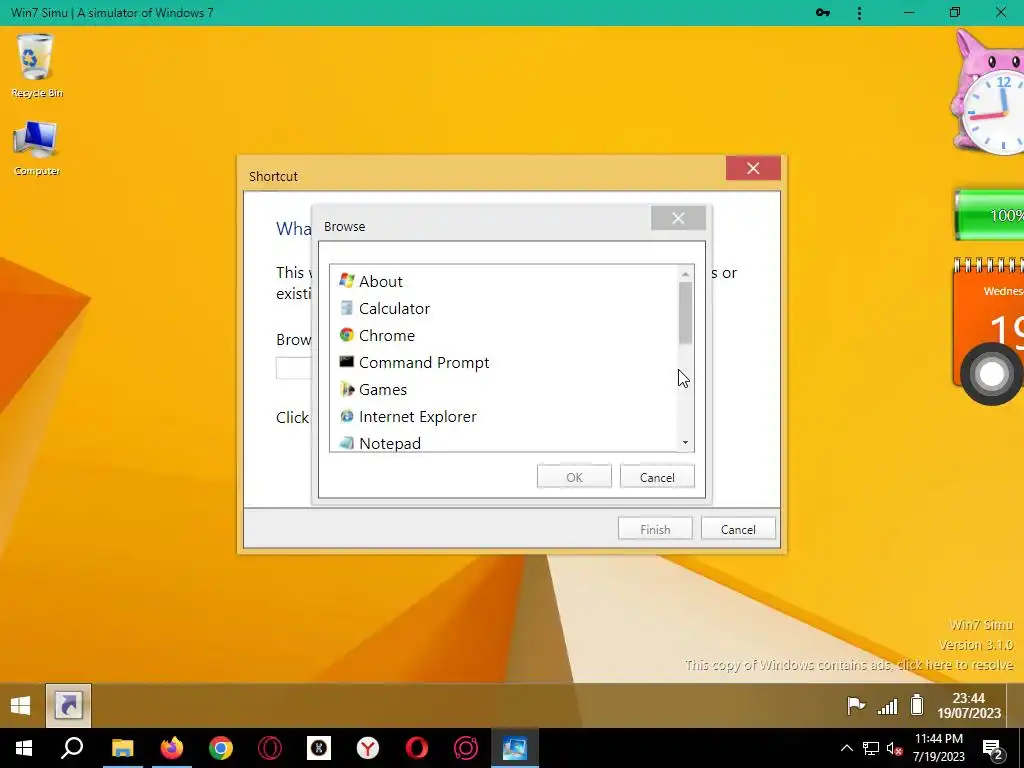Click the key icon in title bar
Image resolution: width=1024 pixels, height=768 pixels.
pos(823,12)
